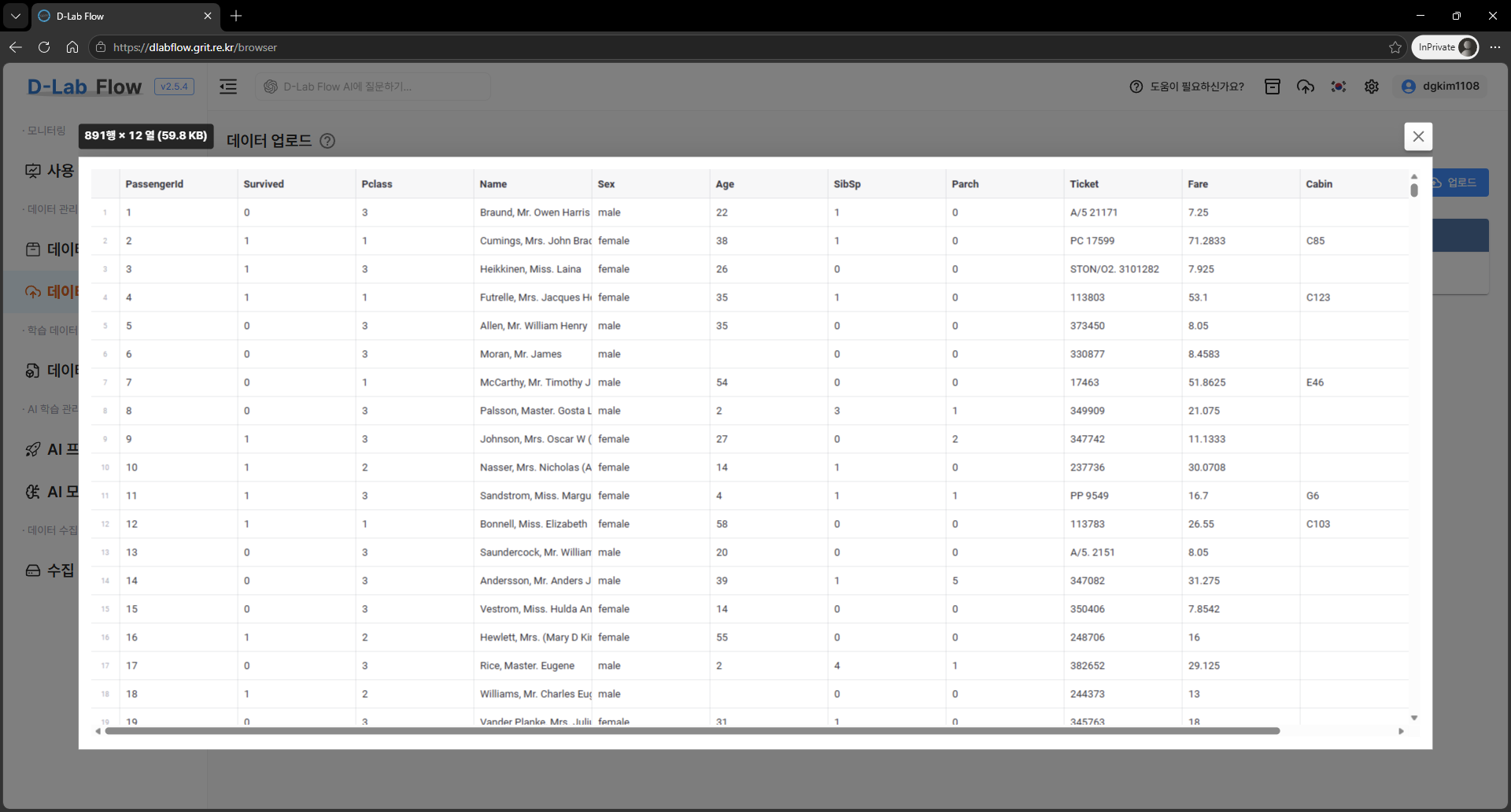The image size is (1511, 812).
Task: Open browser settings and more menu
Action: pos(1495,47)
